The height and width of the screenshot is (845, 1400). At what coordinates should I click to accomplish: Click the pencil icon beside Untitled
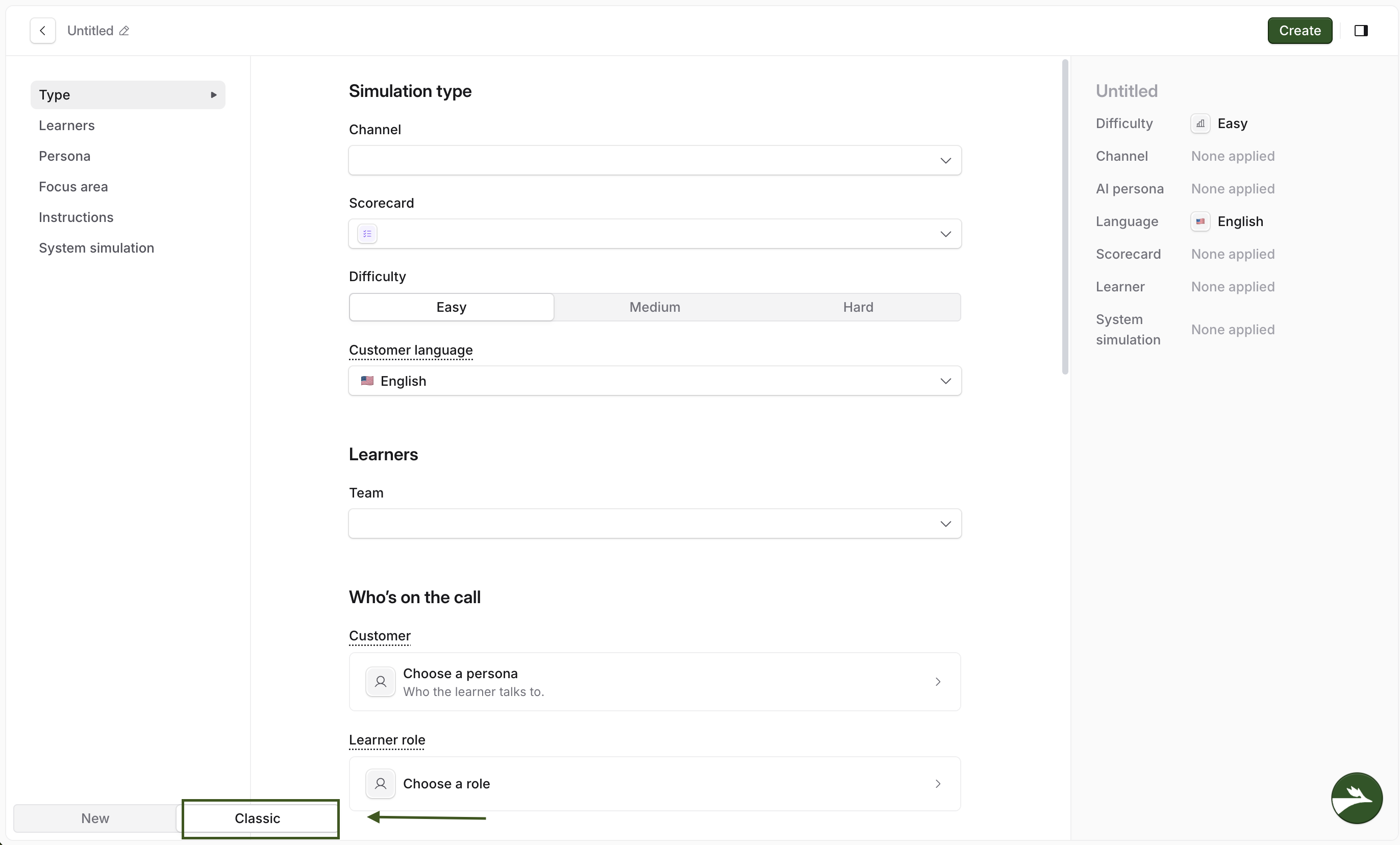124,31
